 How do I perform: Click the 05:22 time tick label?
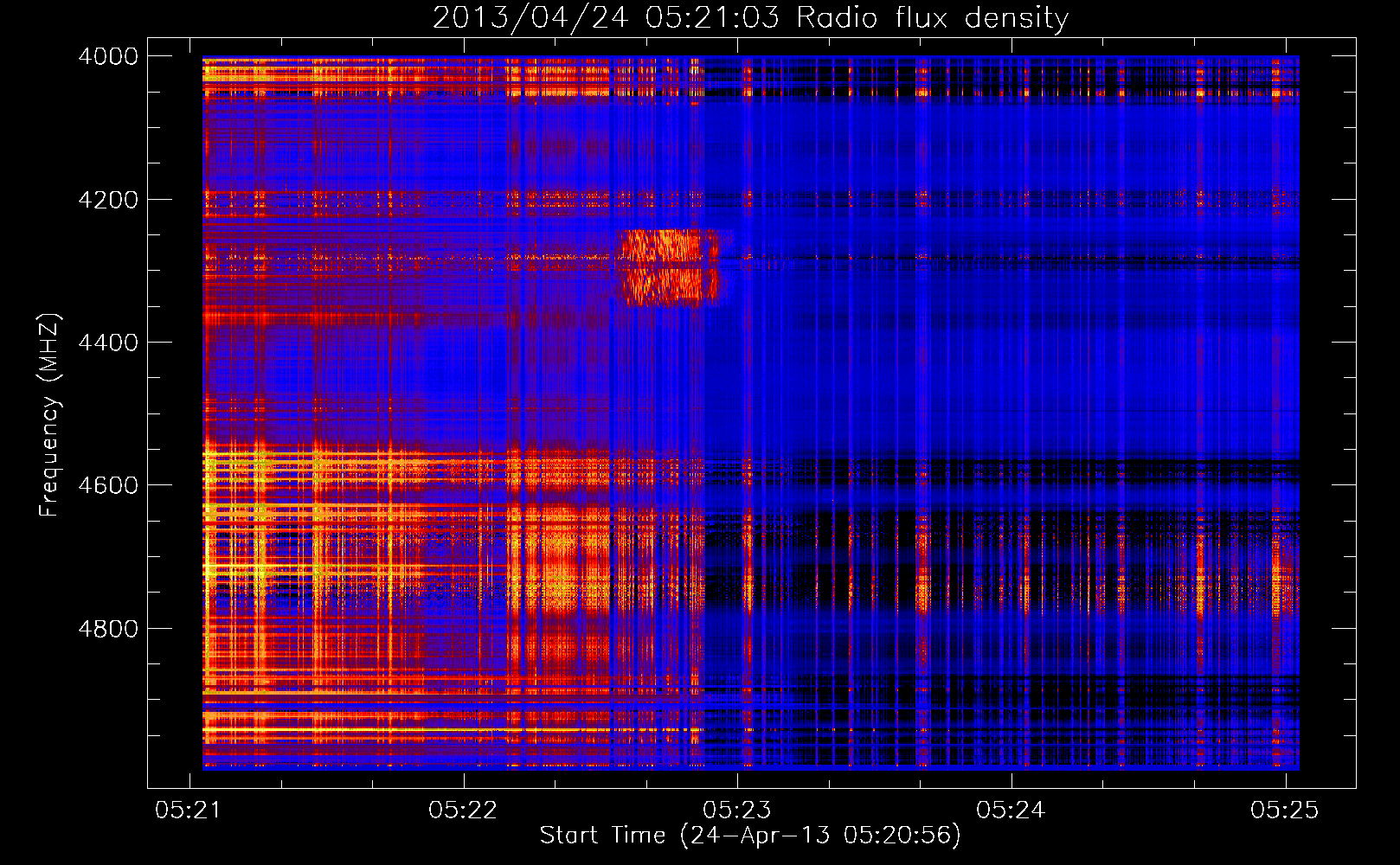[x=463, y=810]
